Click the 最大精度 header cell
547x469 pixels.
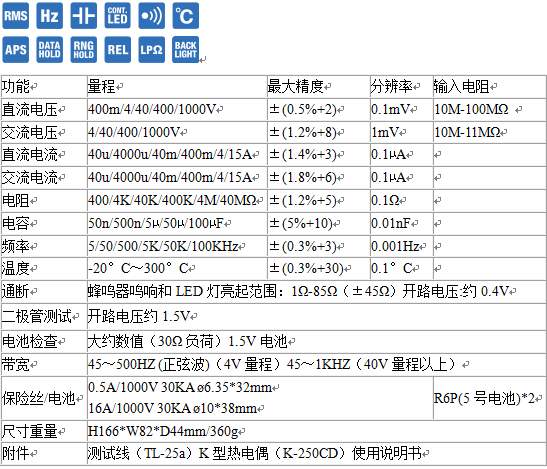[319, 87]
